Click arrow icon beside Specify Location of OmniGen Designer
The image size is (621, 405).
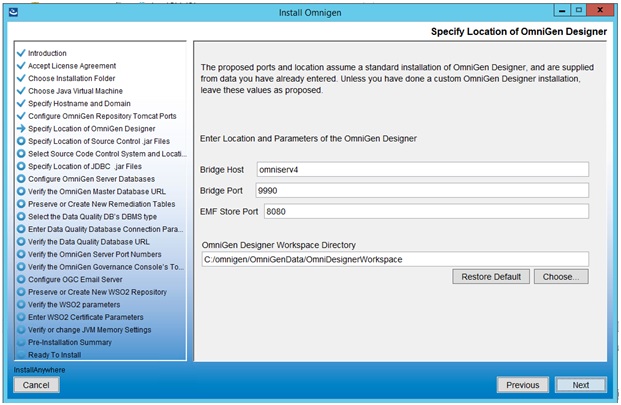[21, 129]
